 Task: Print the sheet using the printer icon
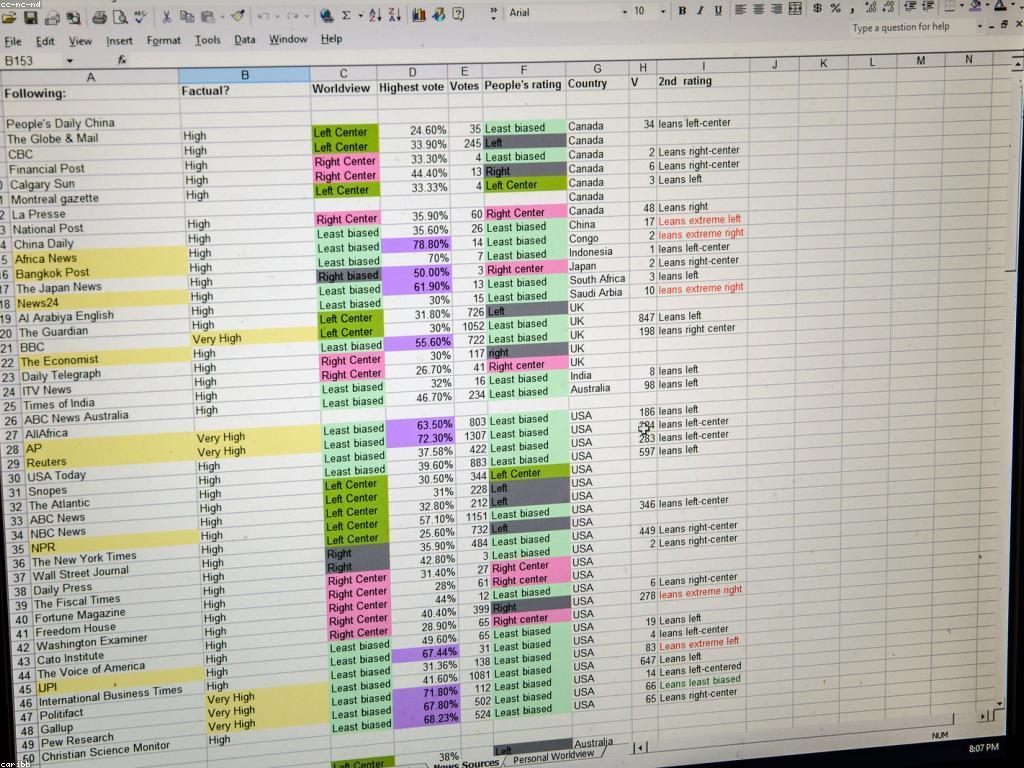point(99,18)
